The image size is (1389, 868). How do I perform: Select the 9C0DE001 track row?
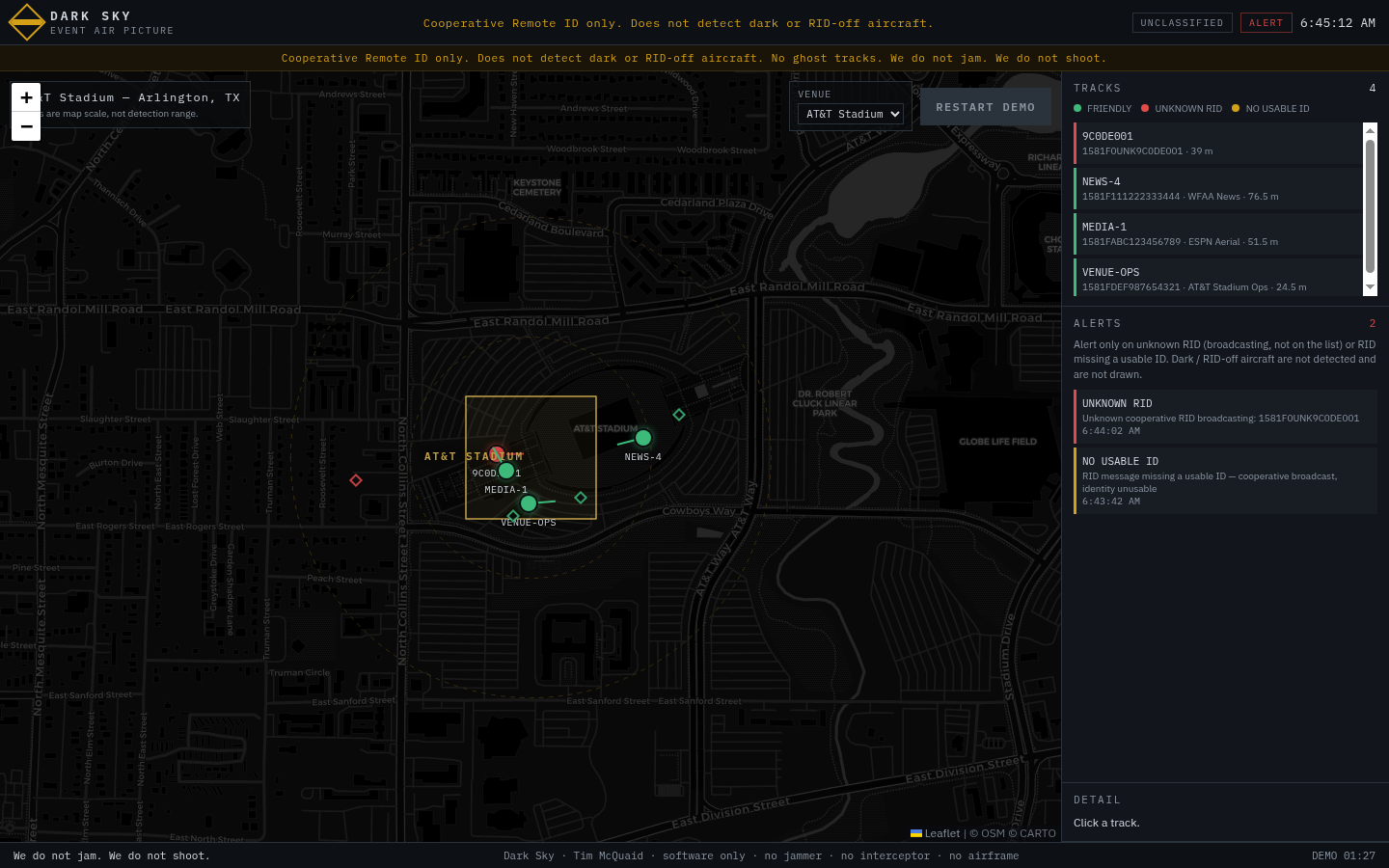point(1217,143)
